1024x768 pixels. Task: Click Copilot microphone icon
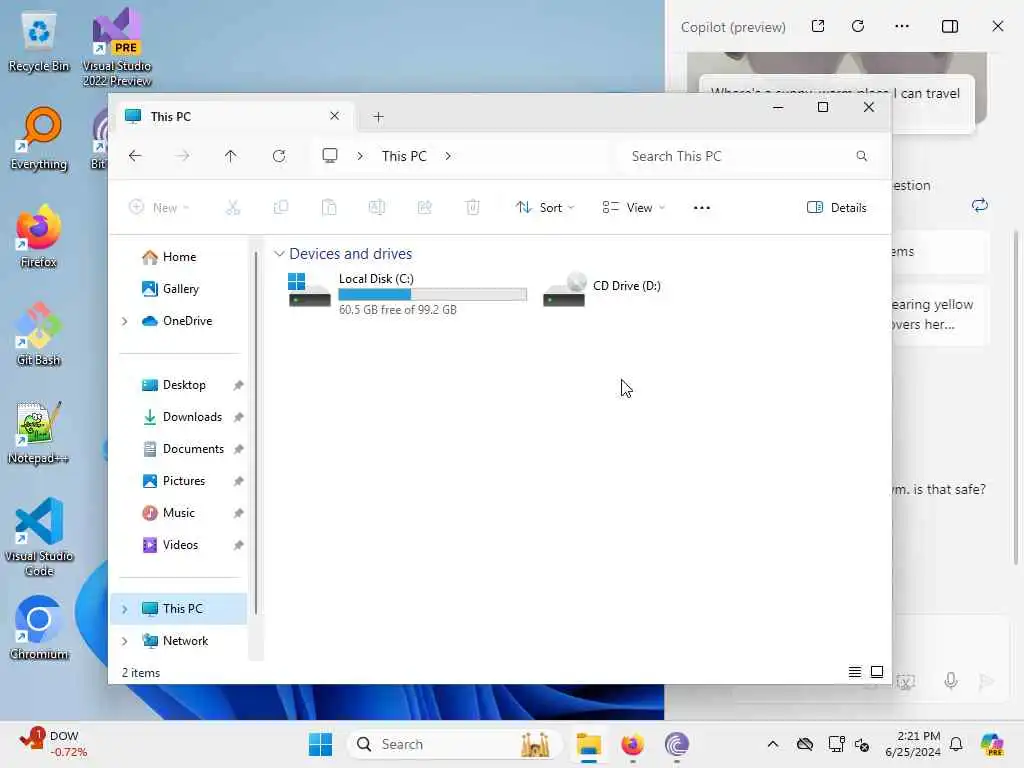951,680
